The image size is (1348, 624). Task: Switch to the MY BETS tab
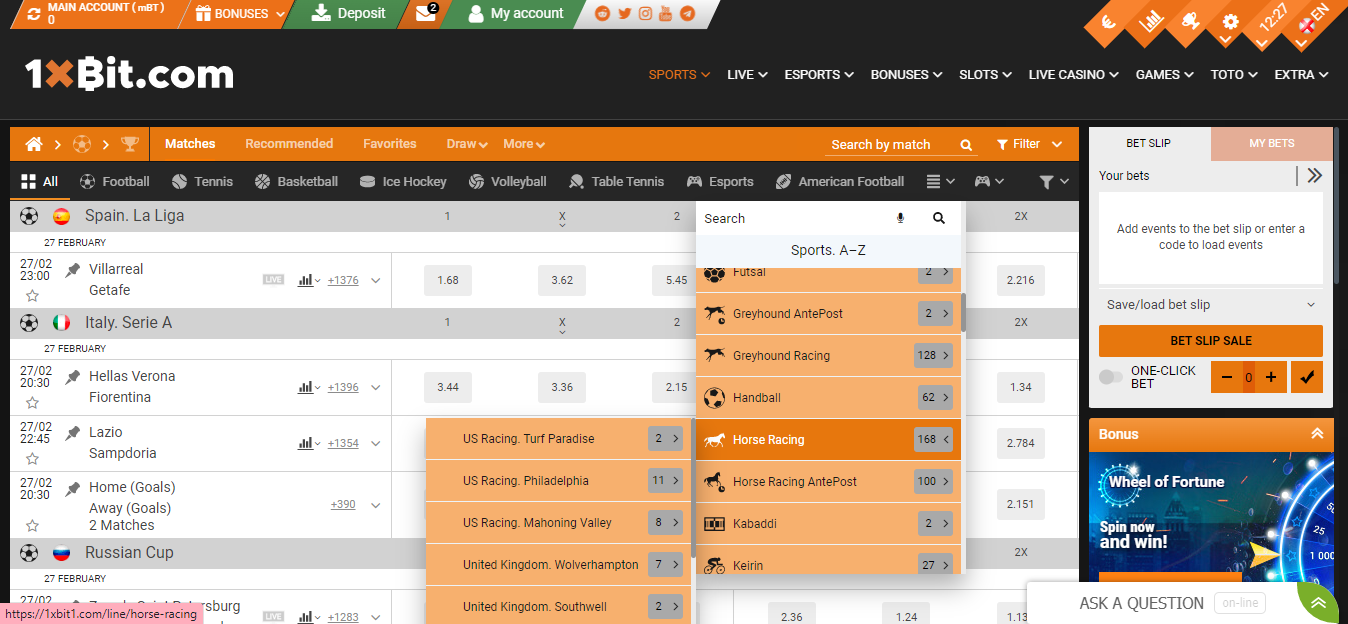1271,143
